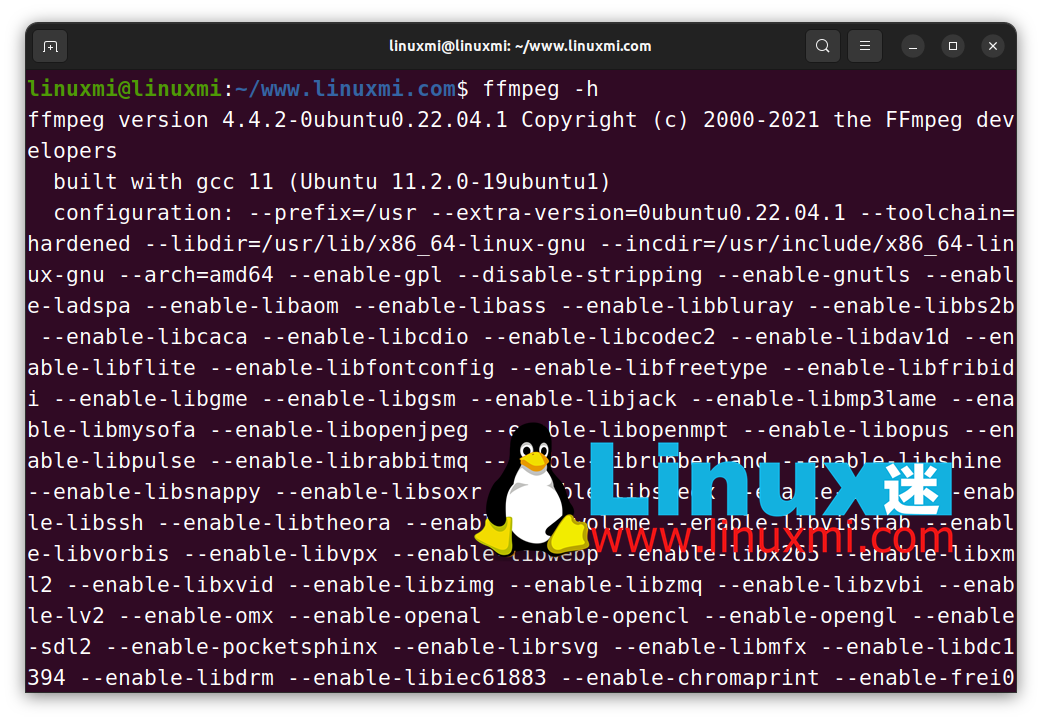Click the '--enable-libiec61883' option
The image size is (1042, 721).
click(x=417, y=678)
